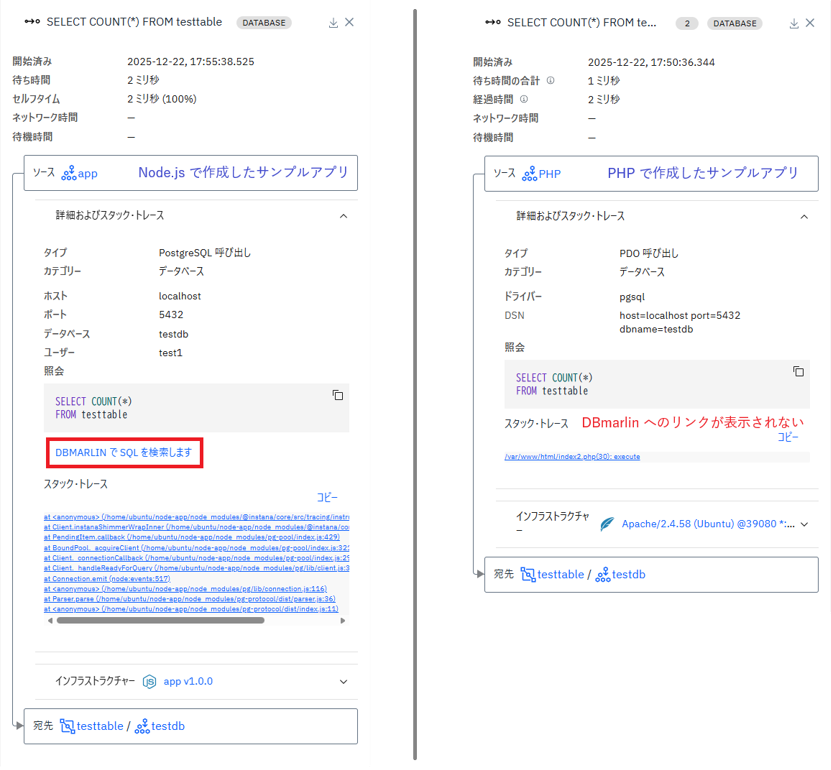Open 'app' source link in Node.js panel
Image resolution: width=831 pixels, height=770 pixels.
click(87, 174)
